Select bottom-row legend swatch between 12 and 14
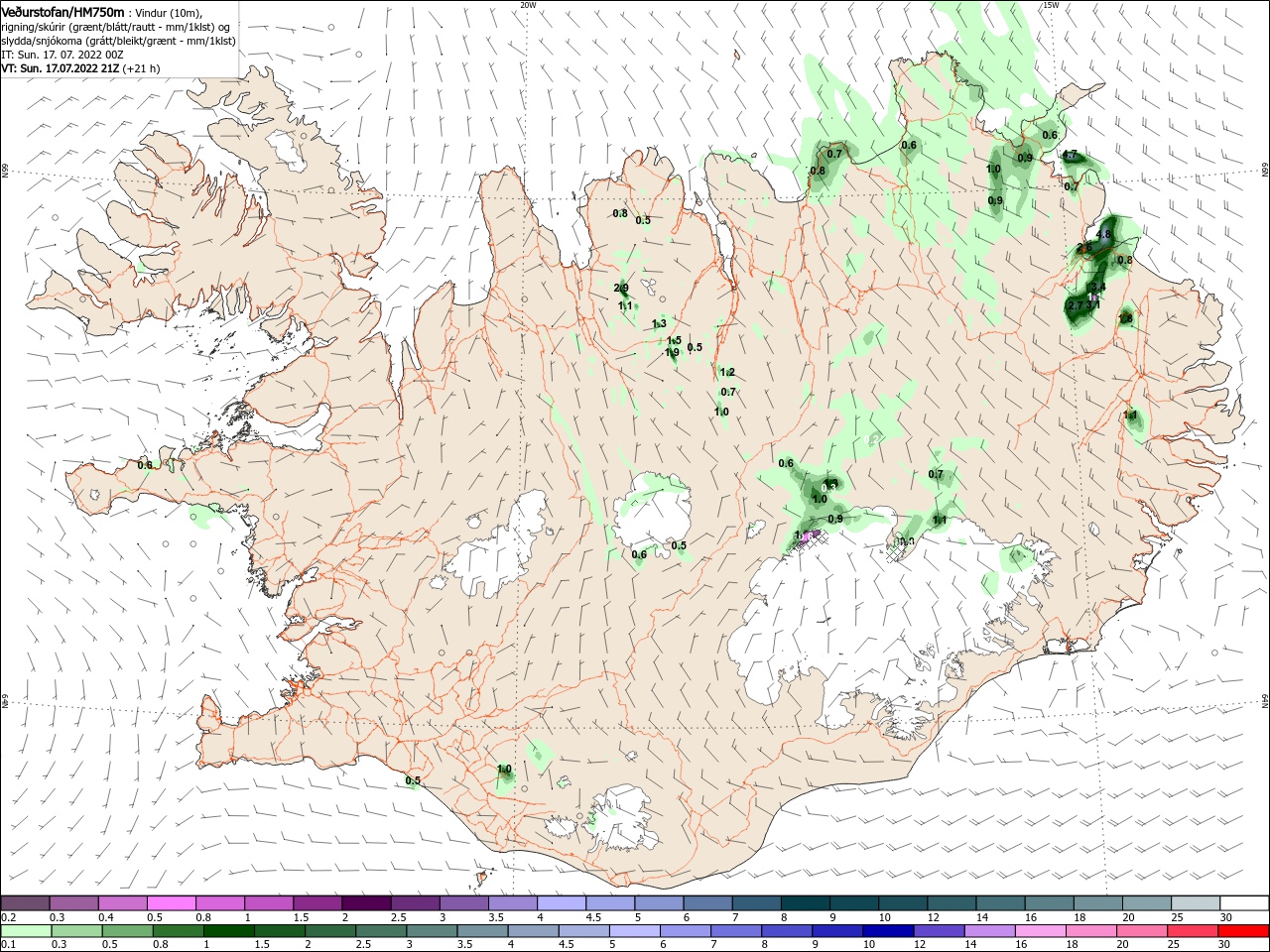Image resolution: width=1270 pixels, height=952 pixels. click(x=938, y=931)
